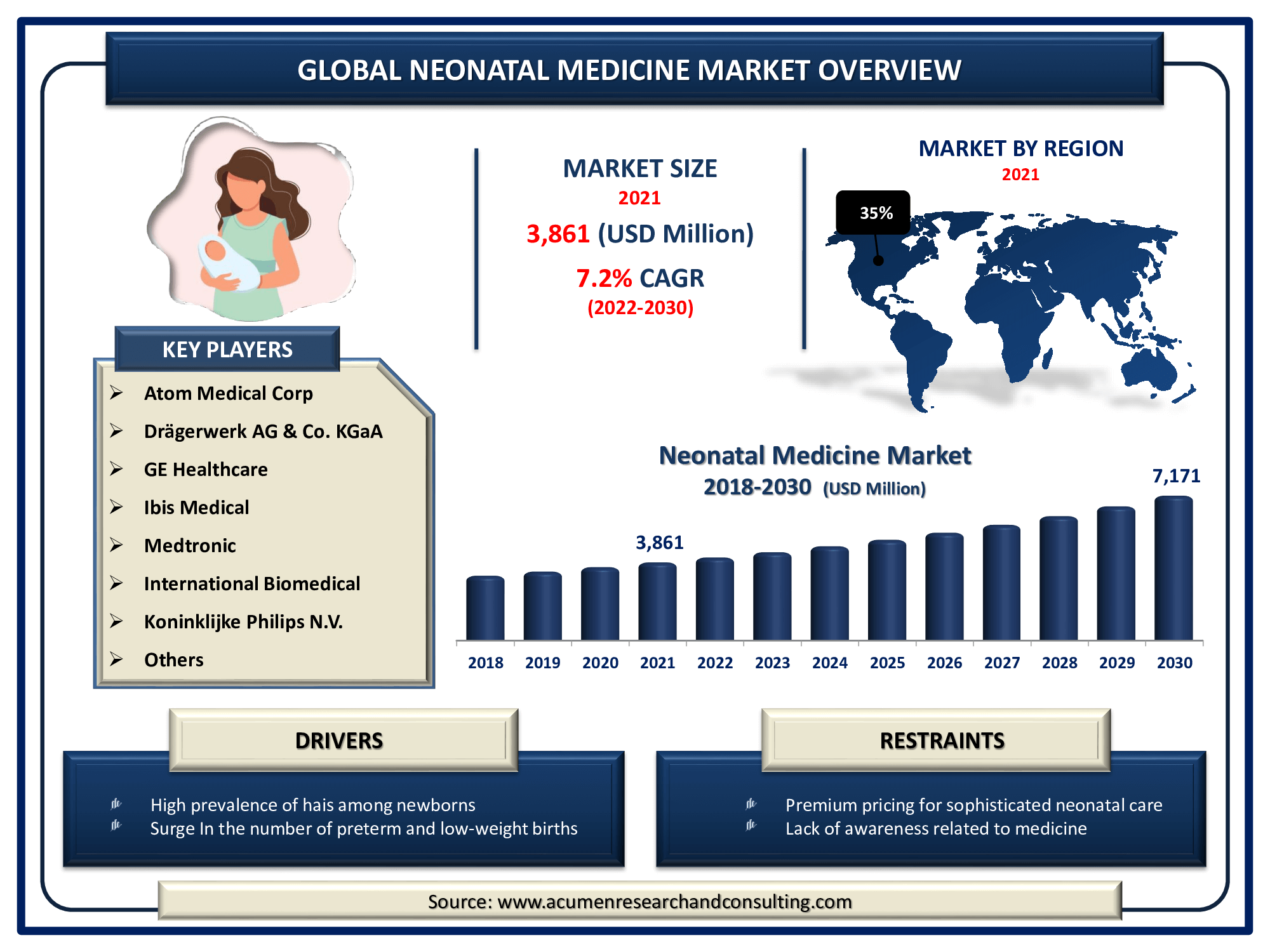This screenshot has width=1270, height=952.
Task: Click the 2030 bar in chart
Action: click(1173, 568)
